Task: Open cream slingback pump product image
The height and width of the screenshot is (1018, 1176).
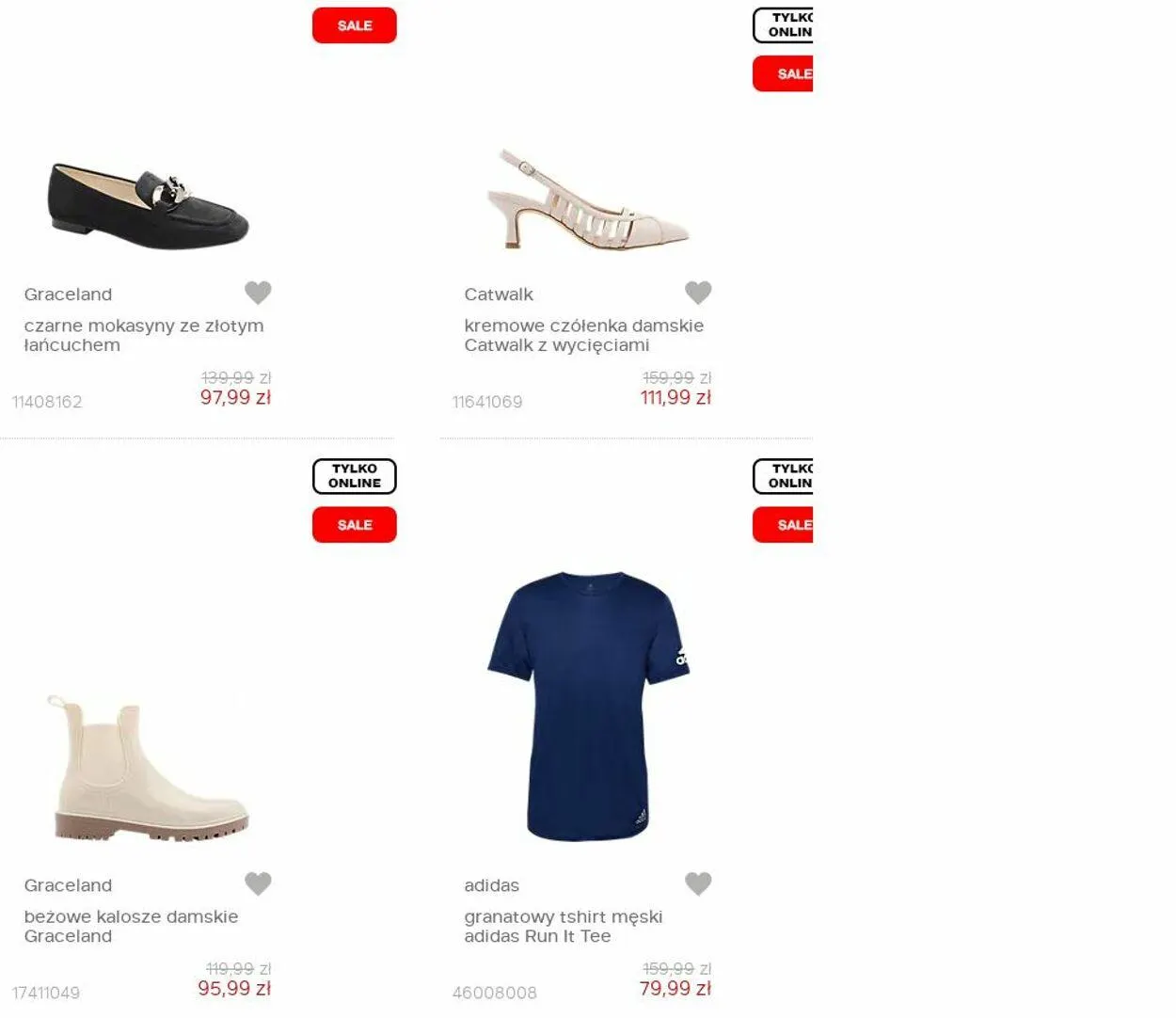Action: 588,199
